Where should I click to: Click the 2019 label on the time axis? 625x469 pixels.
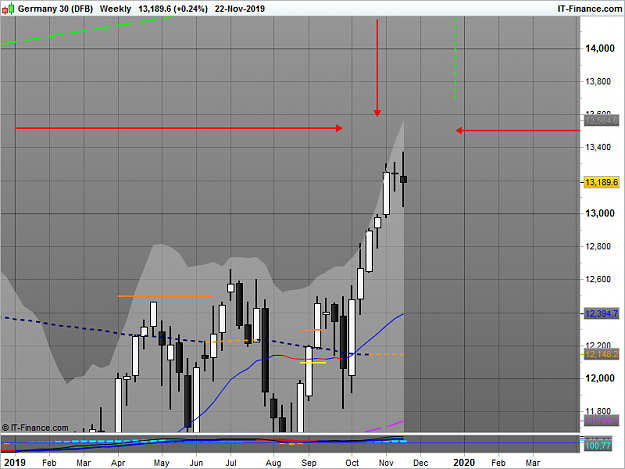point(15,463)
